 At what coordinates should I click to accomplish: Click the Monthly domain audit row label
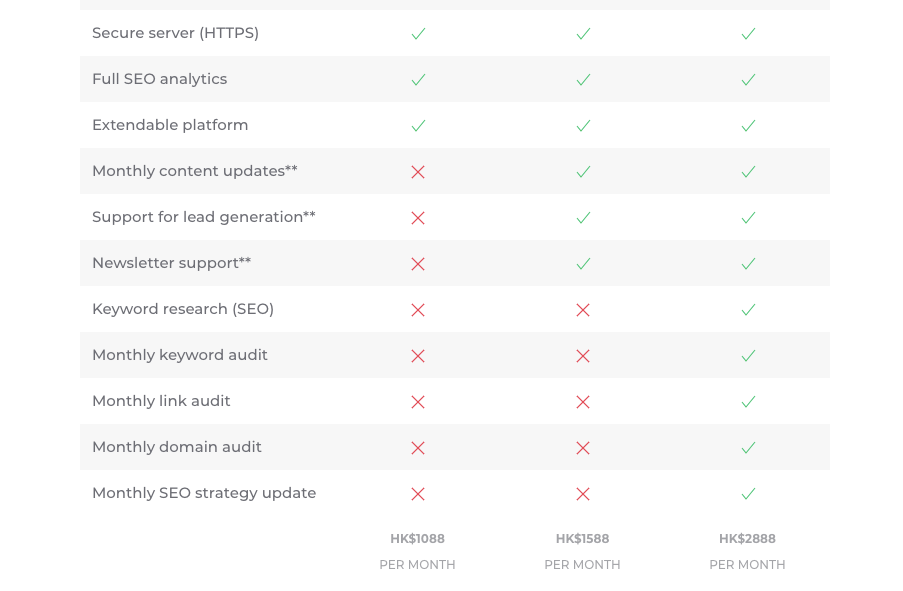point(176,447)
